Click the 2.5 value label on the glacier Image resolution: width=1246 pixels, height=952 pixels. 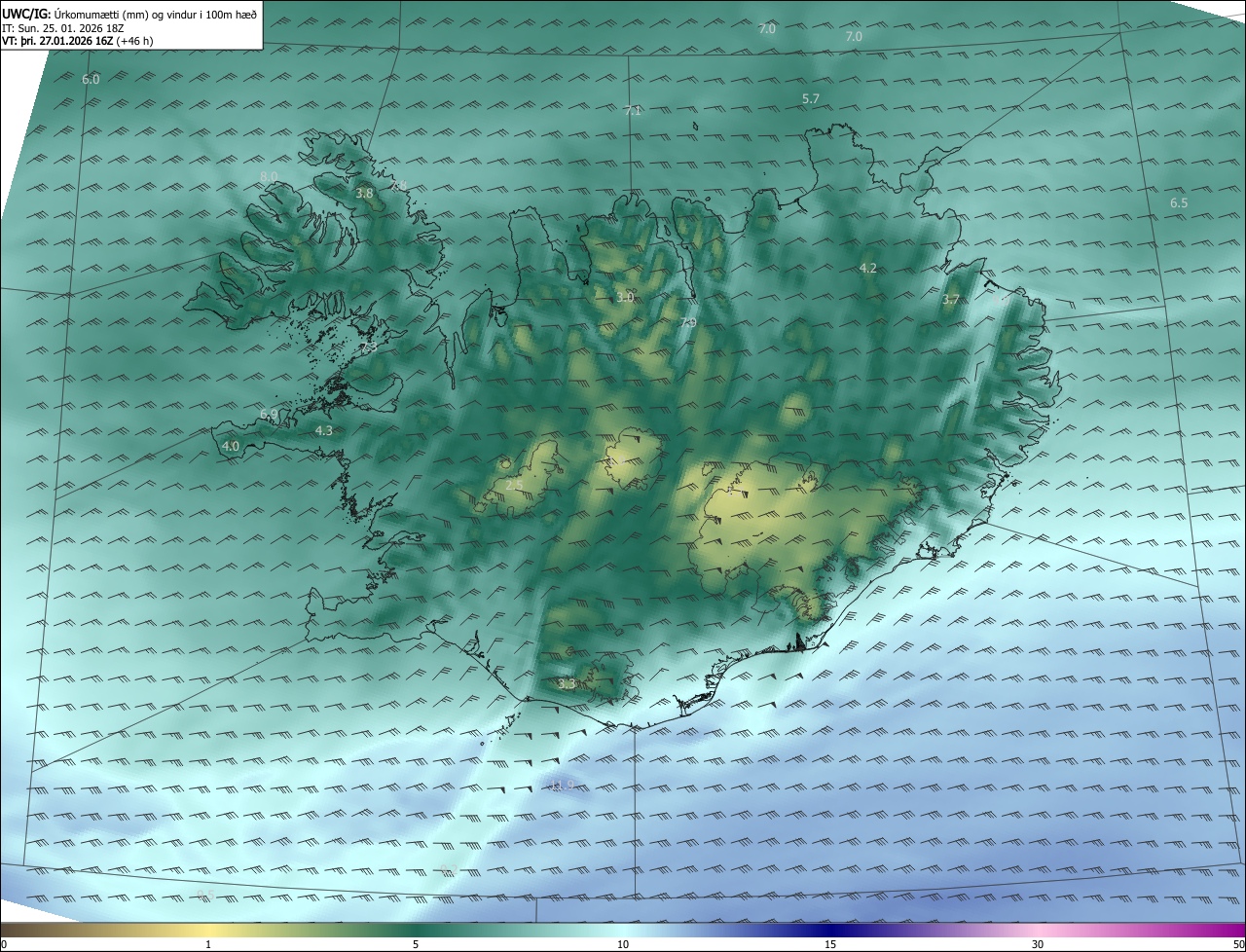514,485
